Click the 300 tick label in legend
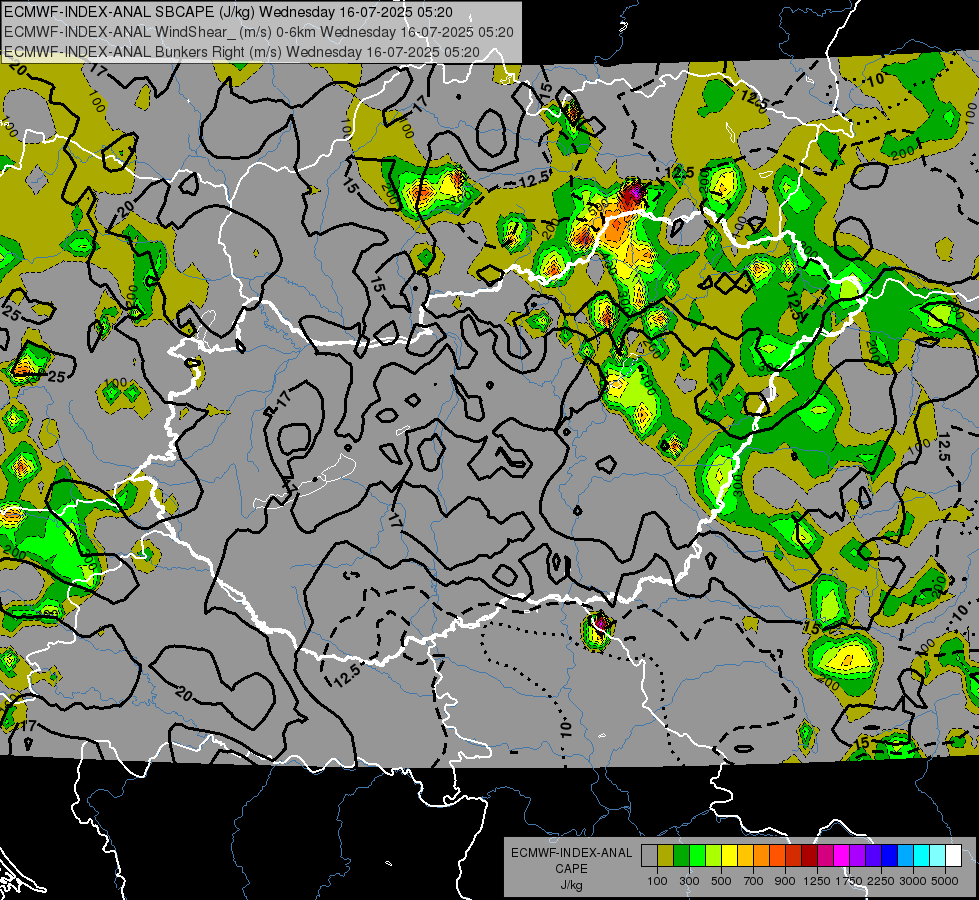The width and height of the screenshot is (979, 900). click(689, 881)
